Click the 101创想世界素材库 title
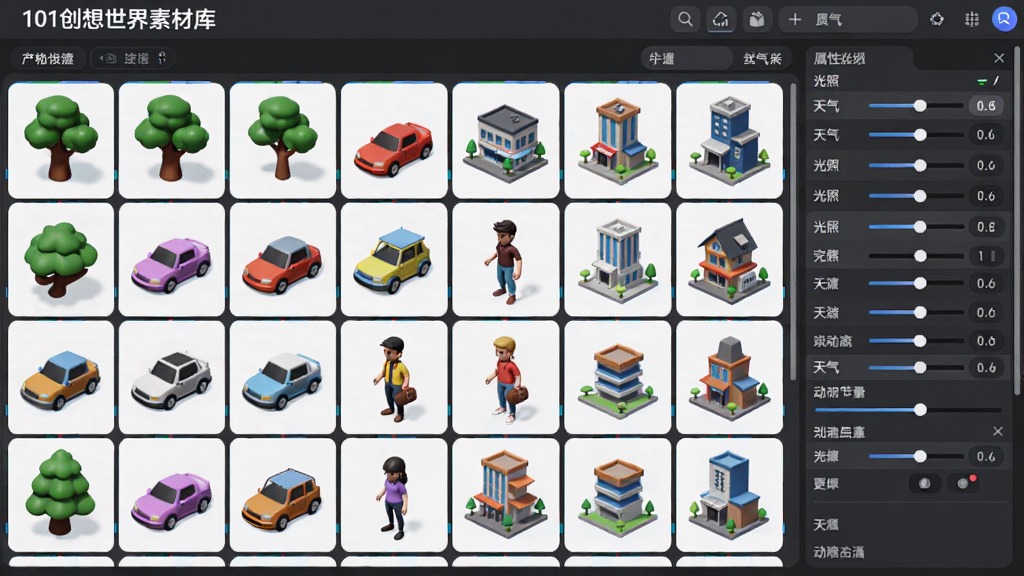The width and height of the screenshot is (1024, 576). click(119, 20)
